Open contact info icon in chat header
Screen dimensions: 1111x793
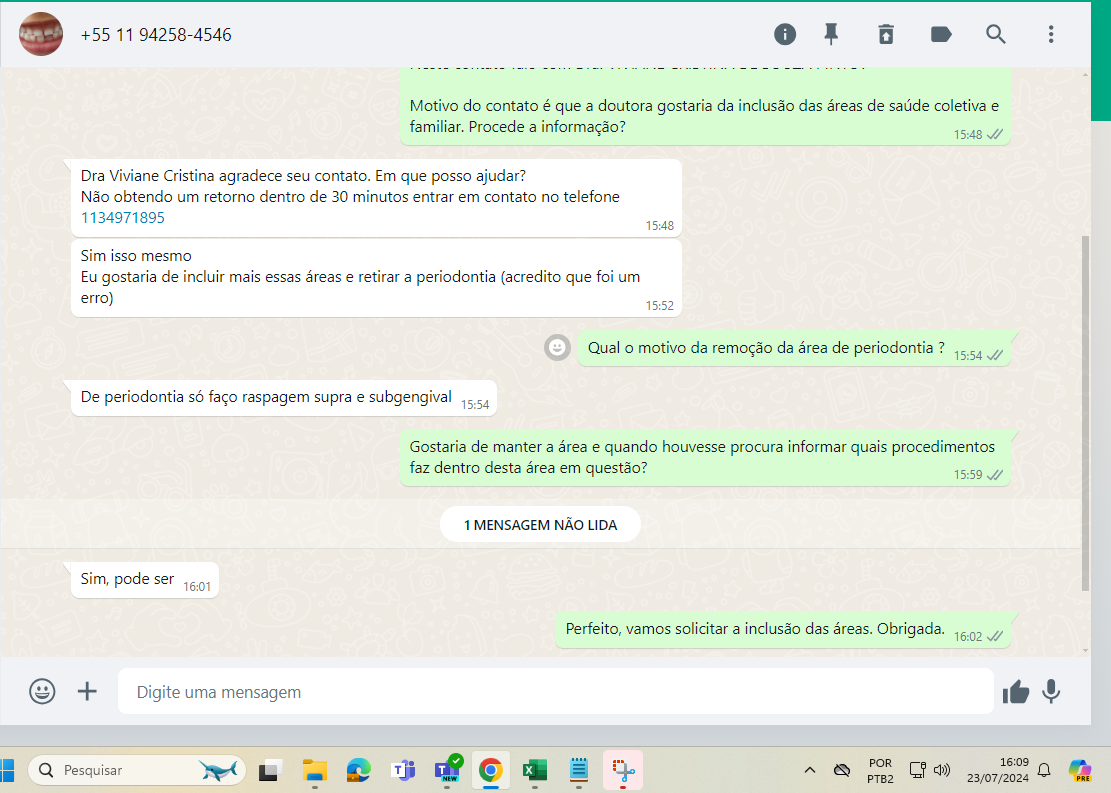(x=784, y=34)
